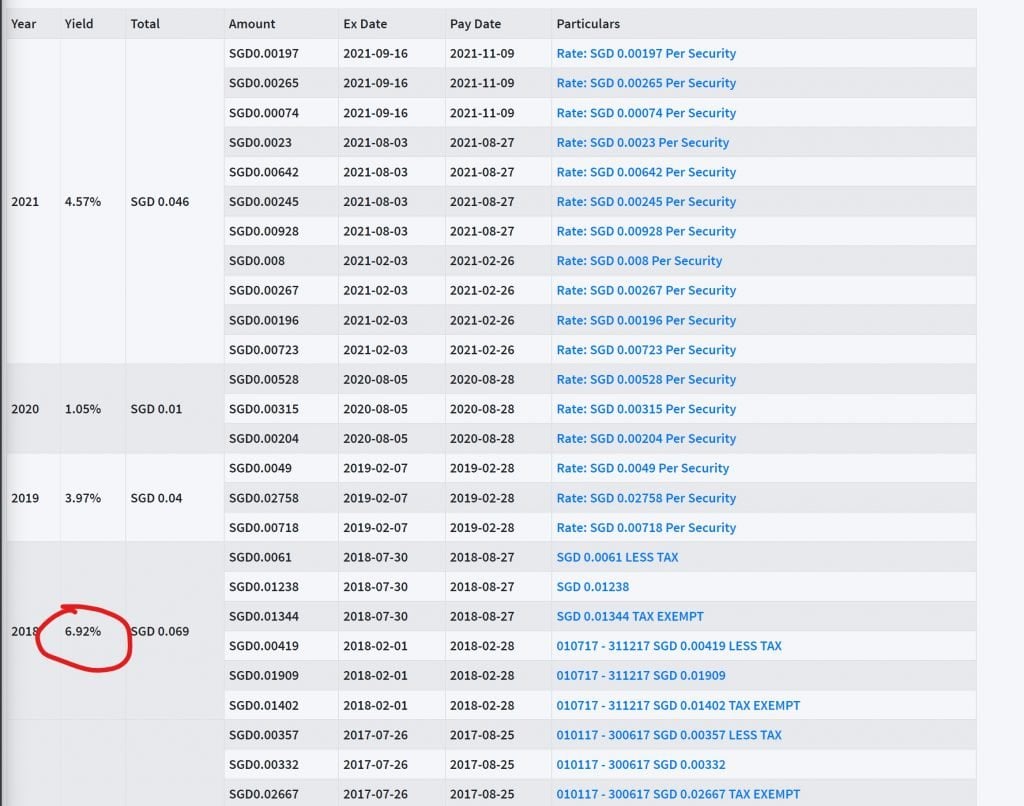The width and height of the screenshot is (1024, 806).
Task: Open "010117 - 300617 SGD 0.02667 TAX EXEMPT" link
Action: 678,794
